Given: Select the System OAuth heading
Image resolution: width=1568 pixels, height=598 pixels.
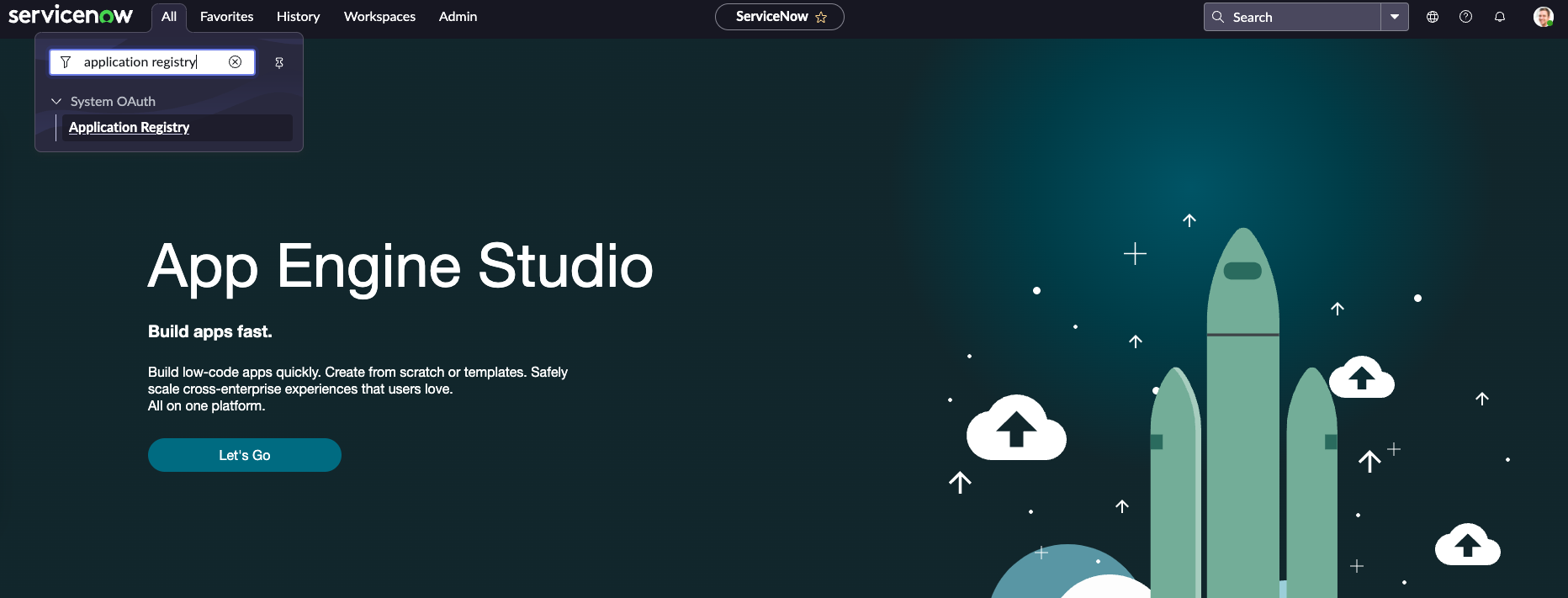Looking at the screenshot, I should 113,102.
